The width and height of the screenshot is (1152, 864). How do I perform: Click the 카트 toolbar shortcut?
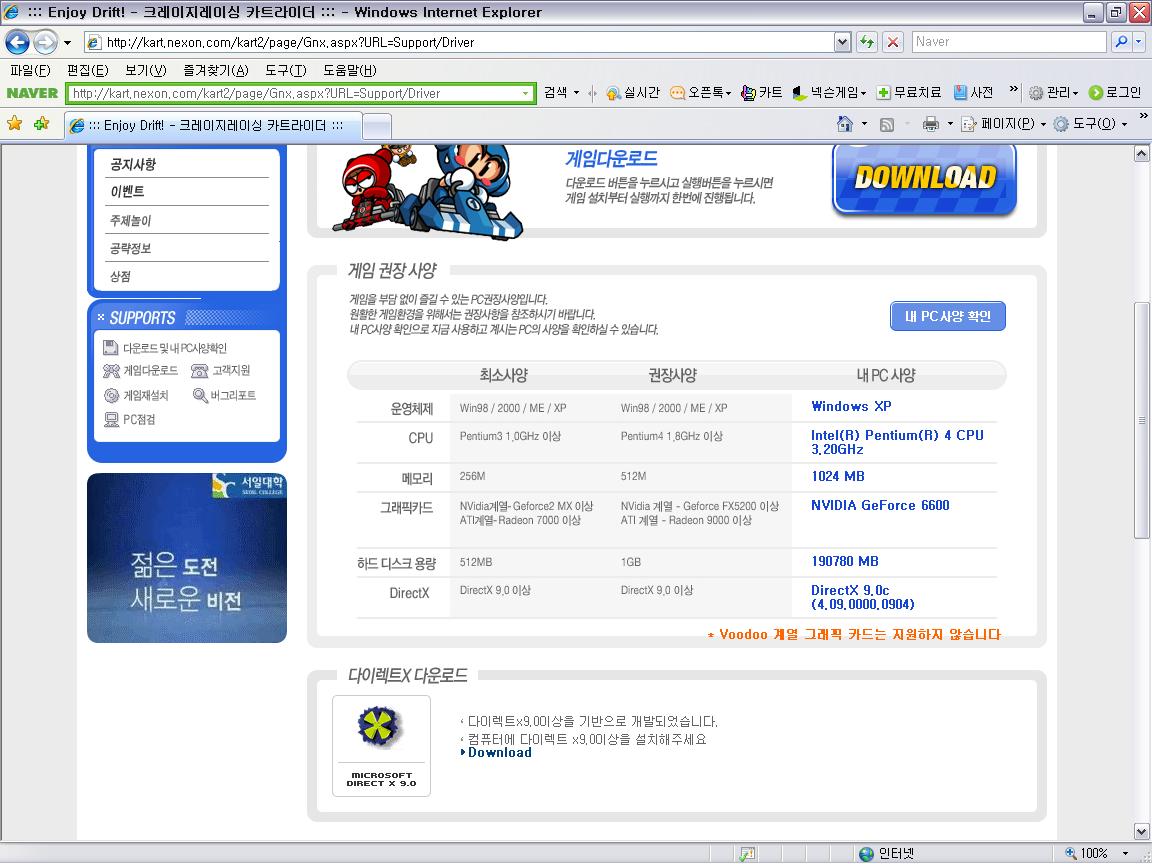click(x=761, y=93)
